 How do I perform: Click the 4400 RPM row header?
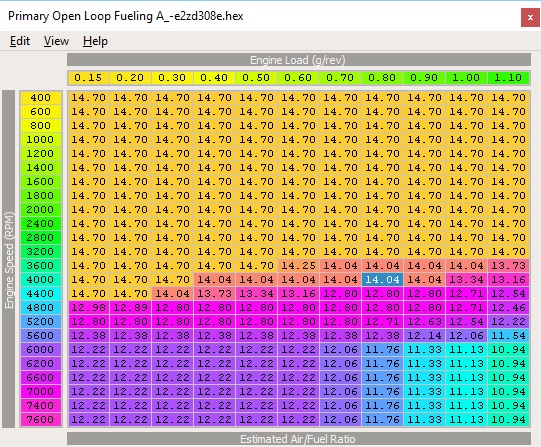click(41, 294)
